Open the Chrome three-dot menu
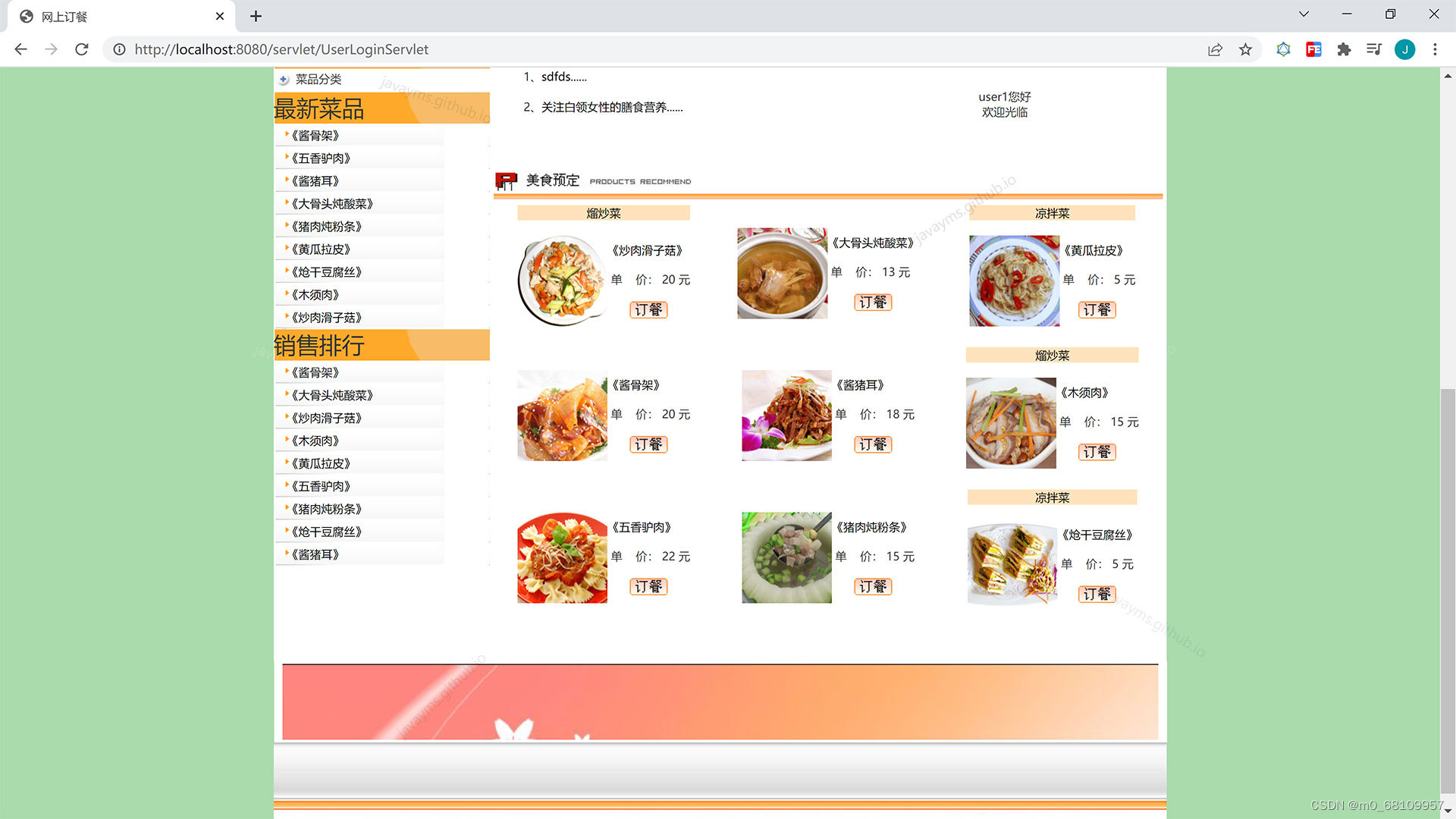This screenshot has width=1456, height=819. [x=1435, y=49]
